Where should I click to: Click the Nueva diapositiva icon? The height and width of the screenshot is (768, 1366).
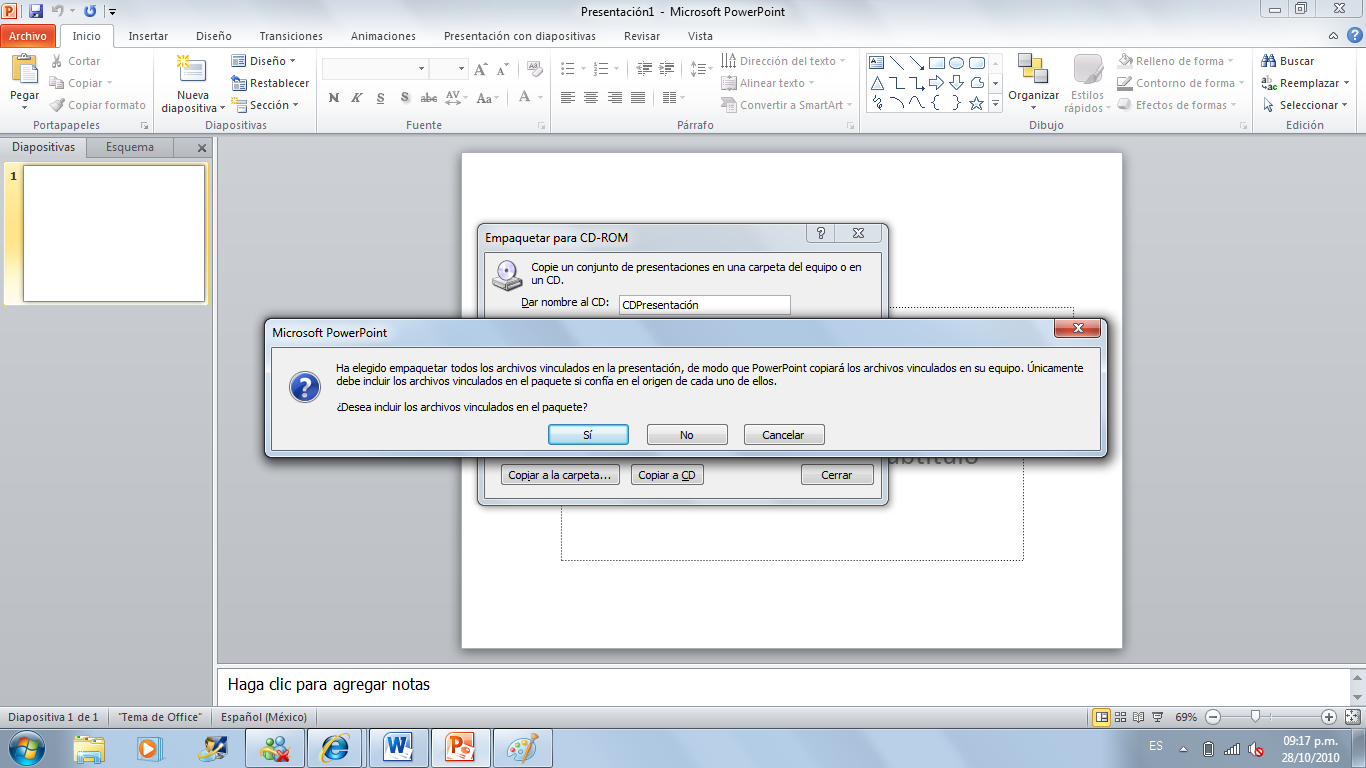[190, 70]
